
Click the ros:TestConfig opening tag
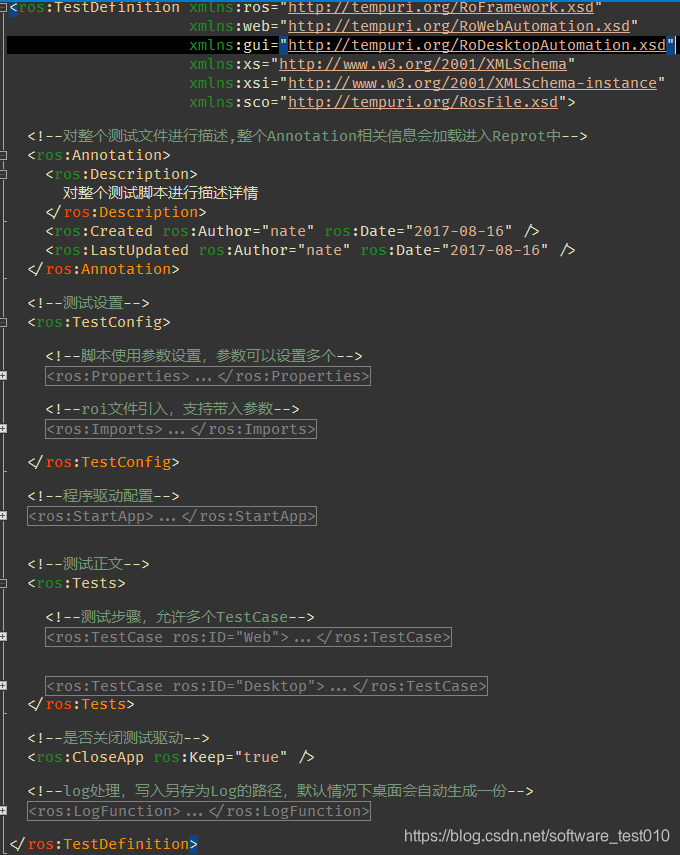pyautogui.click(x=99, y=322)
